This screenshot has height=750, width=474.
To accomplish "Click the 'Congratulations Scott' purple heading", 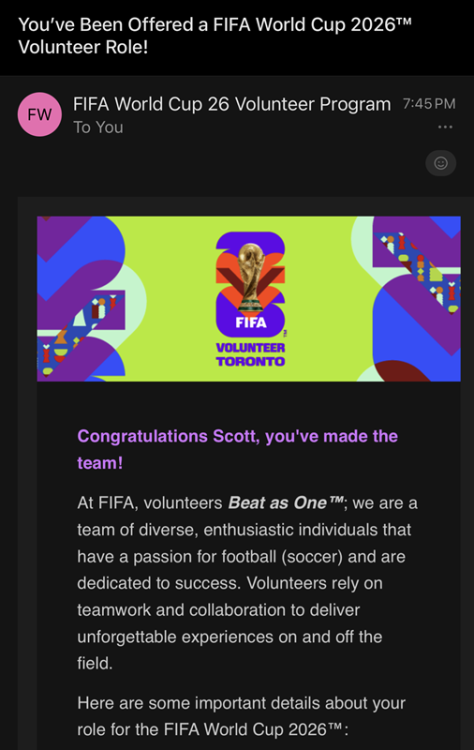I will 238,450.
